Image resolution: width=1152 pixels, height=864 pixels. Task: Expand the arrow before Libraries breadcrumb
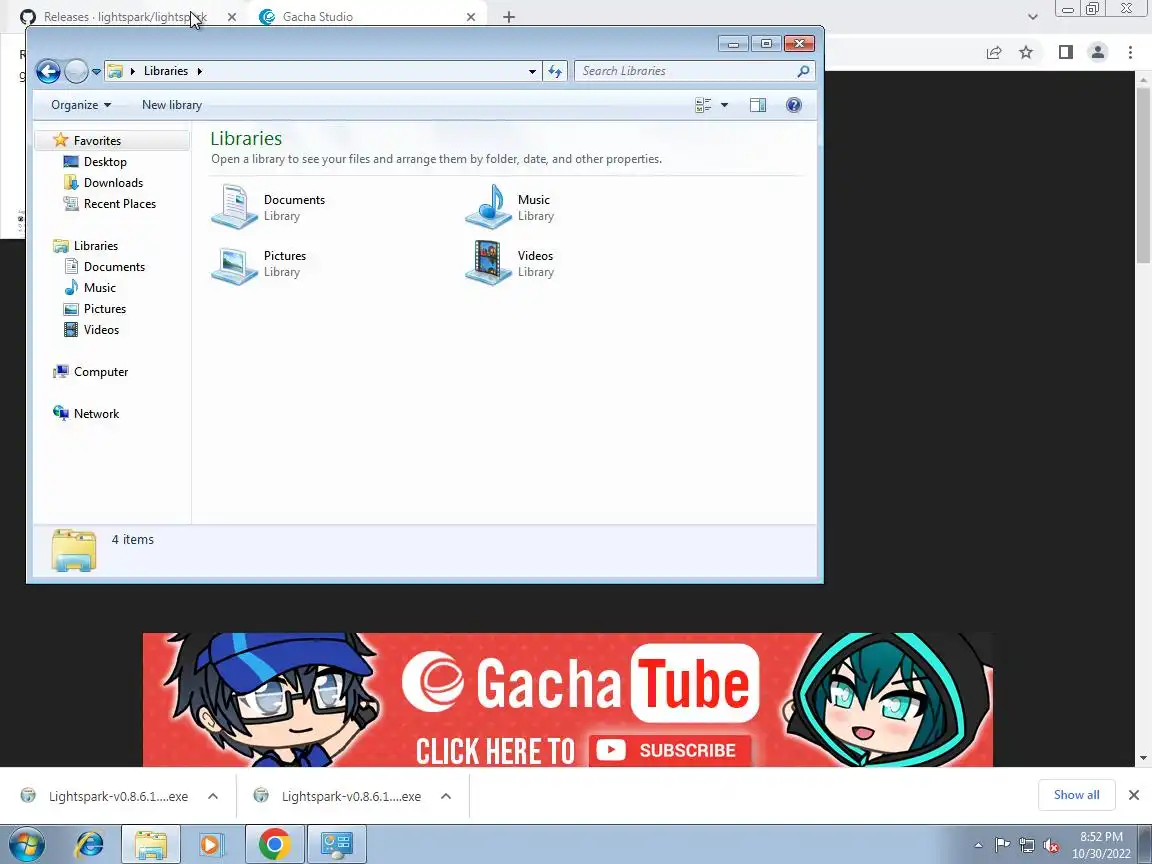pos(133,71)
